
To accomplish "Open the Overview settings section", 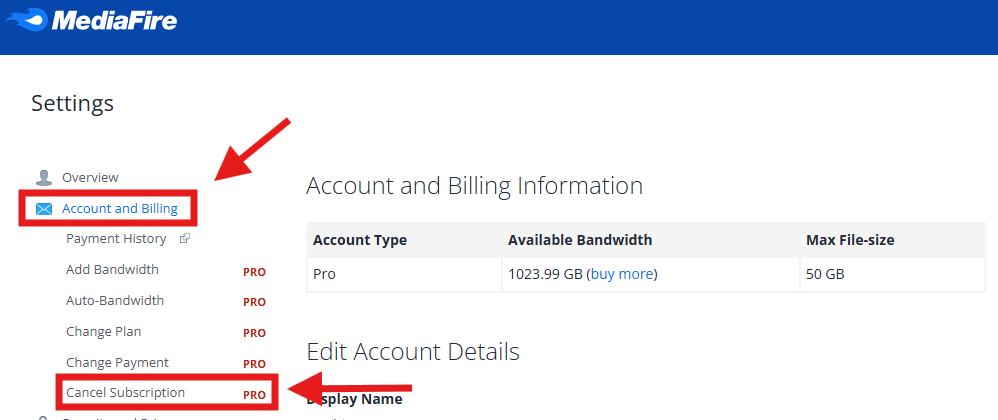I will click(90, 178).
